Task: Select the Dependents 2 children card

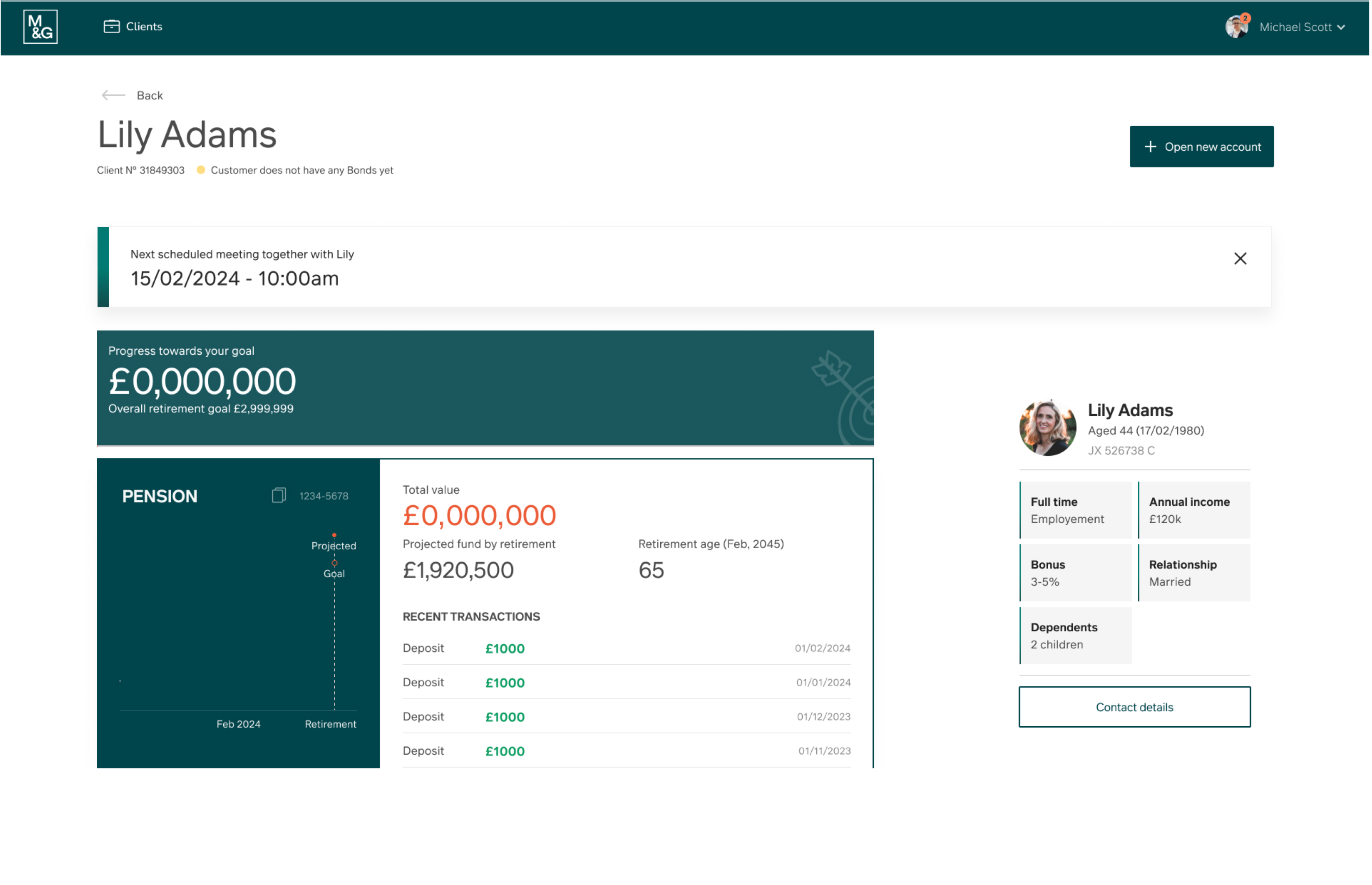Action: 1076,636
